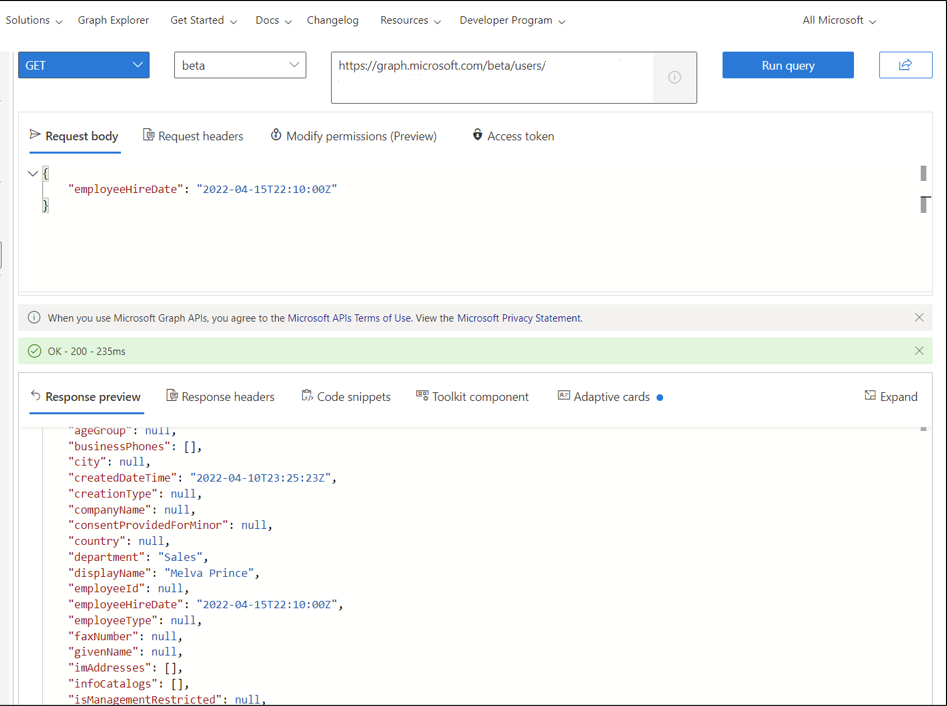Expand the All Microsoft menu
947x706 pixels.
tap(839, 20)
